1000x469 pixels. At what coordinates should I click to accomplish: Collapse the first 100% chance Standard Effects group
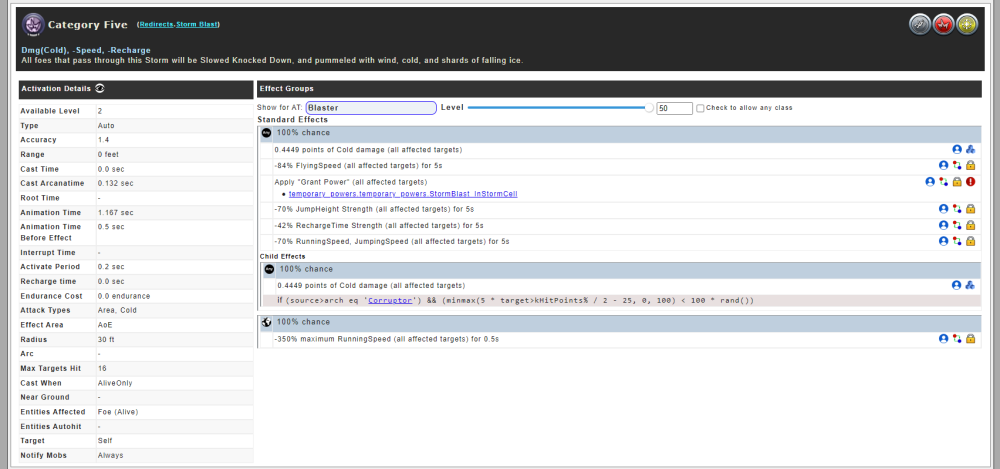coord(266,132)
